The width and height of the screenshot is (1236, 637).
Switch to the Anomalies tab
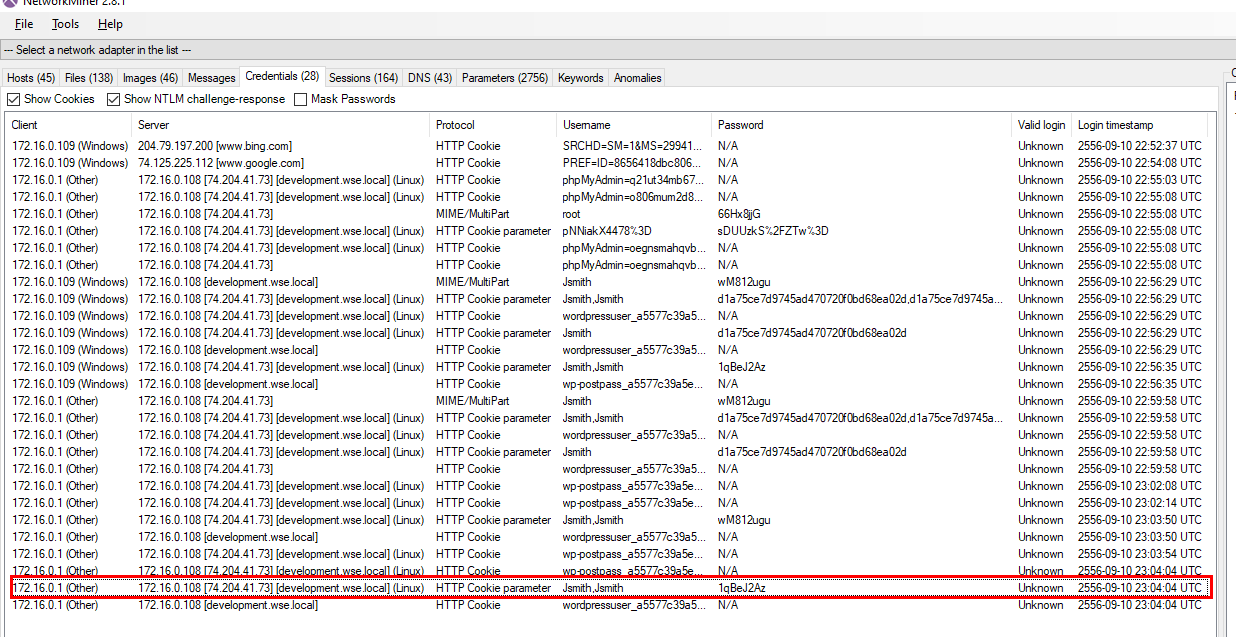click(637, 78)
